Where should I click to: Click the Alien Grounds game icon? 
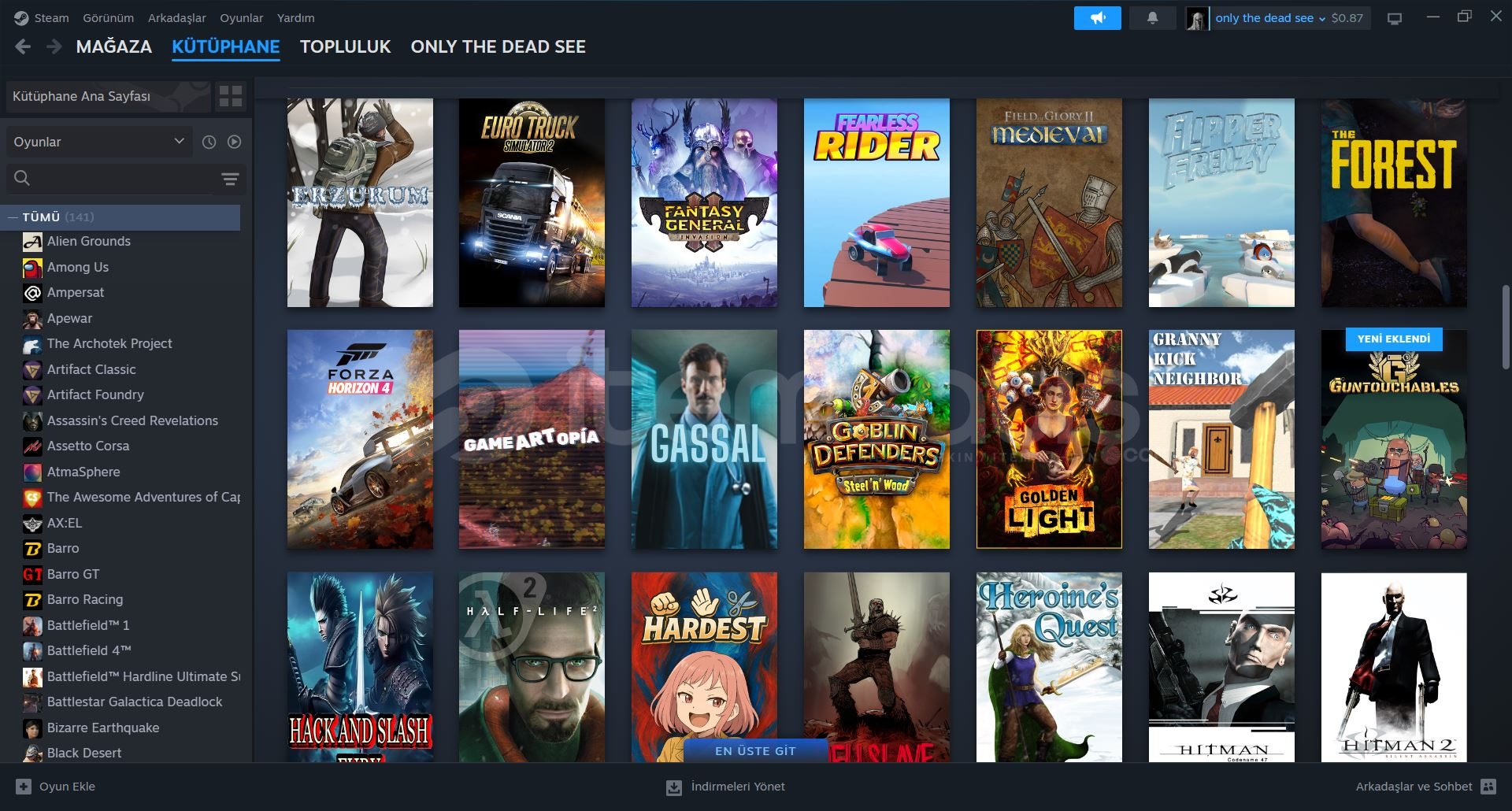(x=32, y=242)
